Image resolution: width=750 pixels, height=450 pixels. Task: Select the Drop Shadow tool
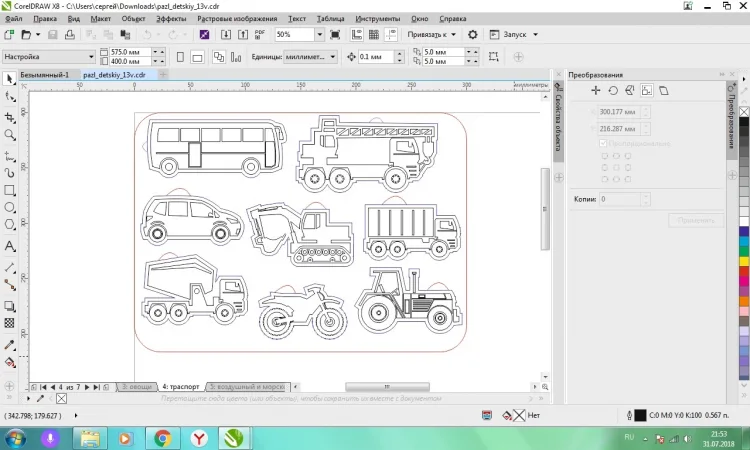click(x=10, y=306)
